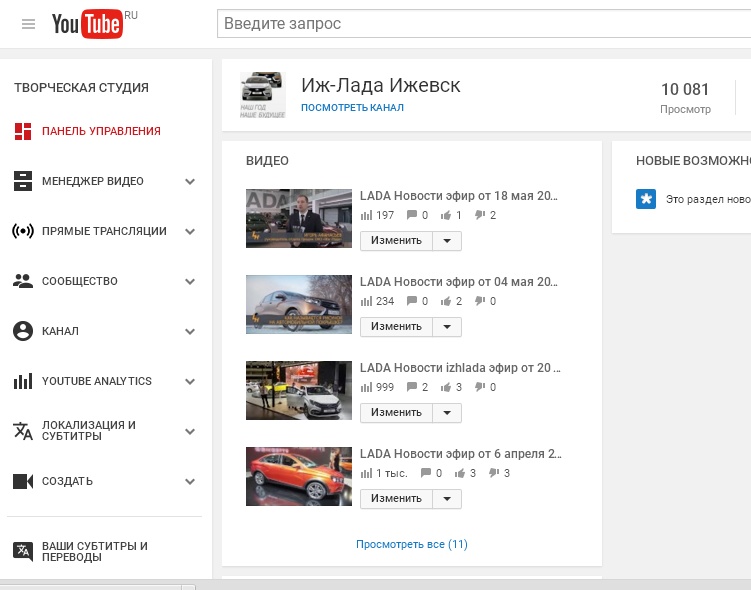Click likes icon for izhlada video
Screen dimensions: 751x590
pos(446,387)
